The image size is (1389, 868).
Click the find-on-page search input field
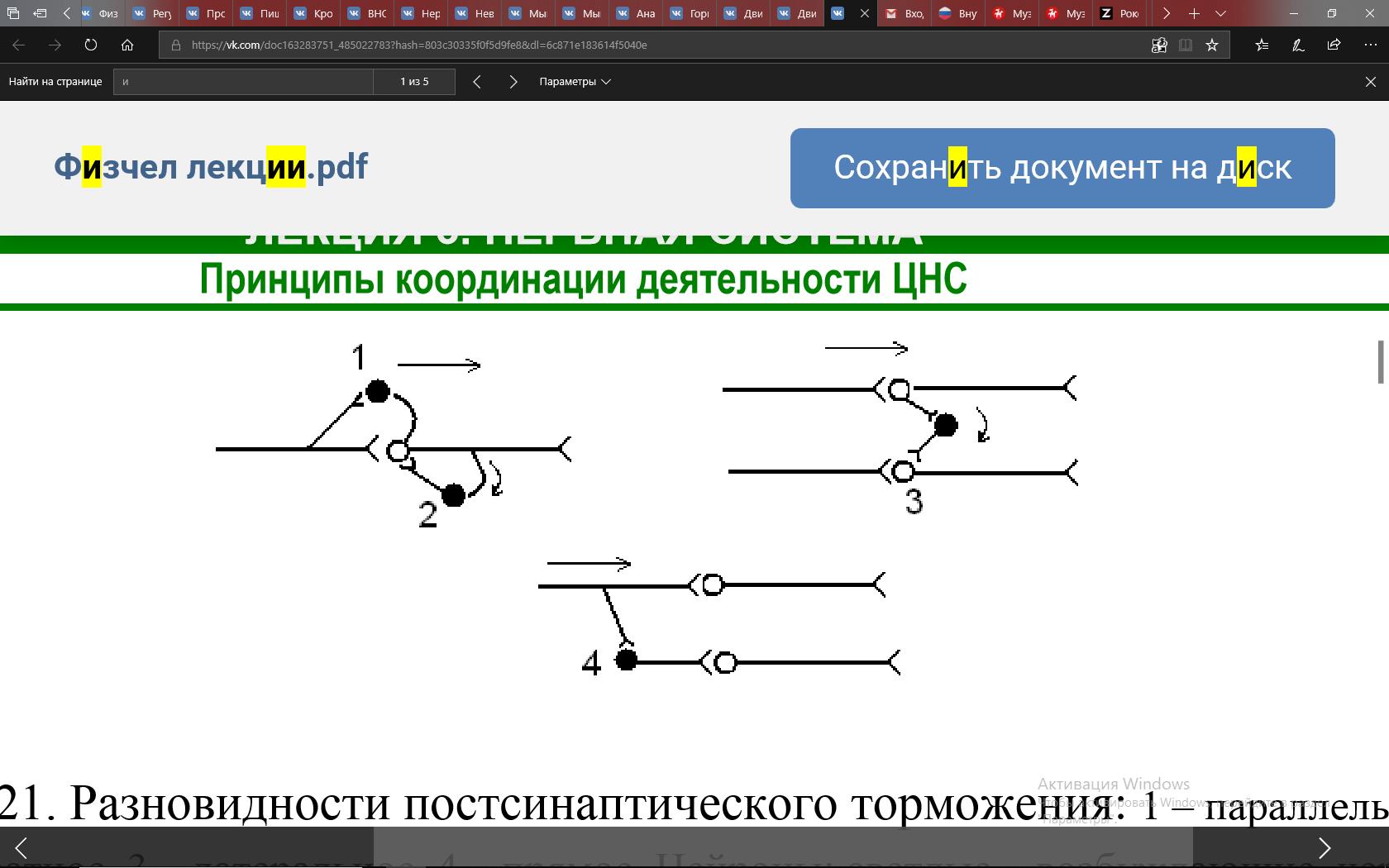click(243, 82)
